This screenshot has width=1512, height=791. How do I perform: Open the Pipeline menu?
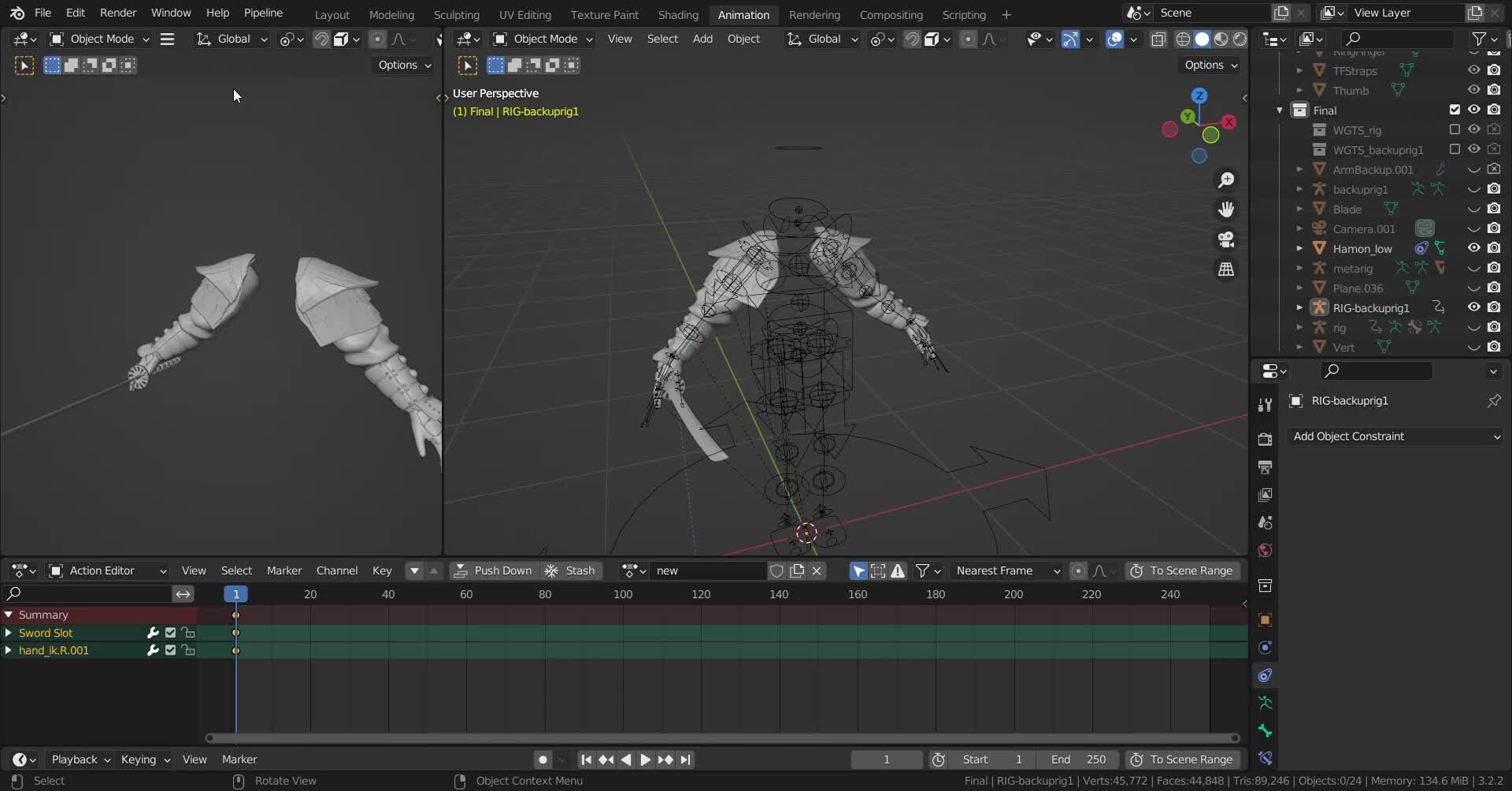coord(263,13)
